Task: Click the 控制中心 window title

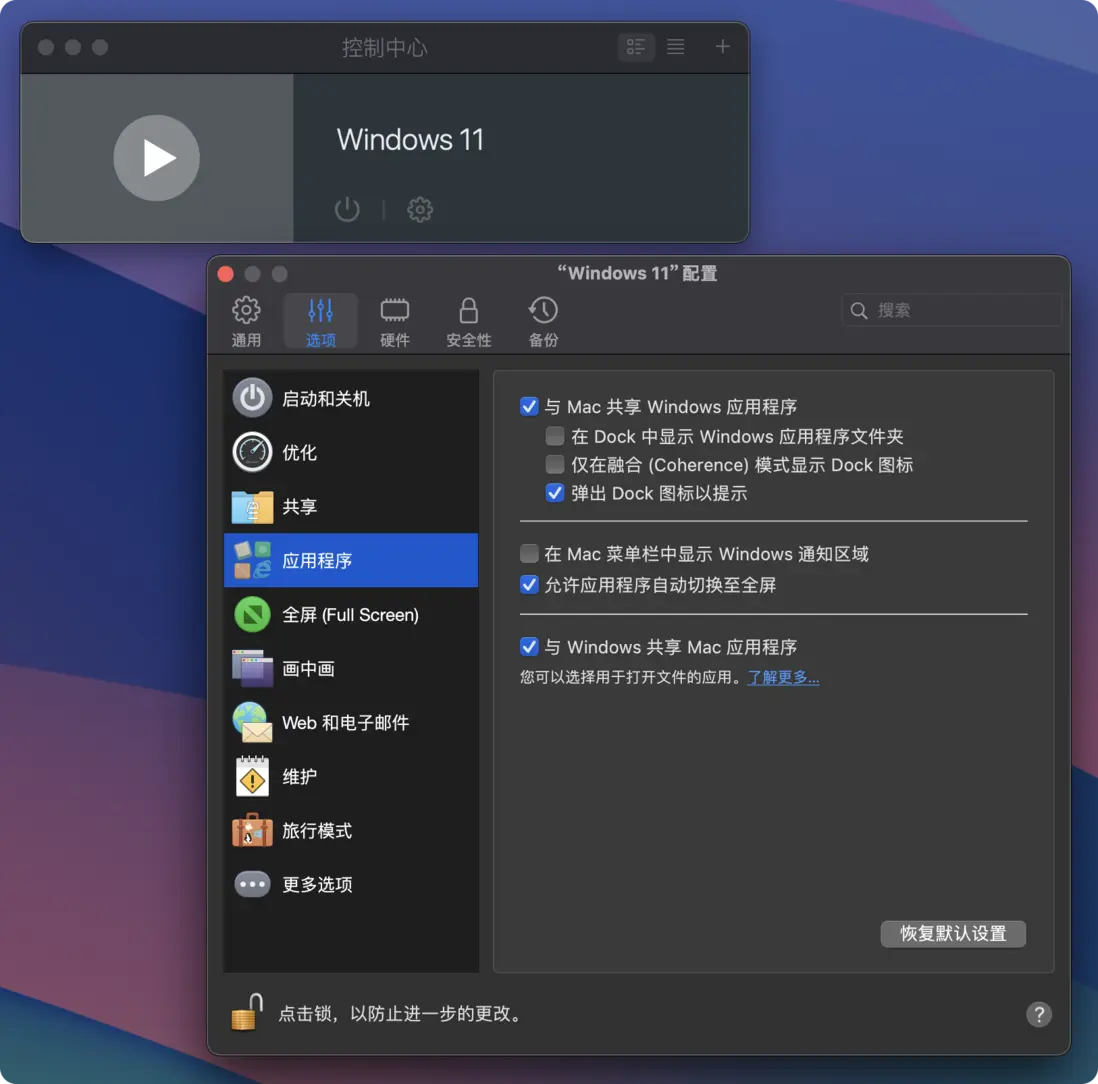Action: (384, 47)
